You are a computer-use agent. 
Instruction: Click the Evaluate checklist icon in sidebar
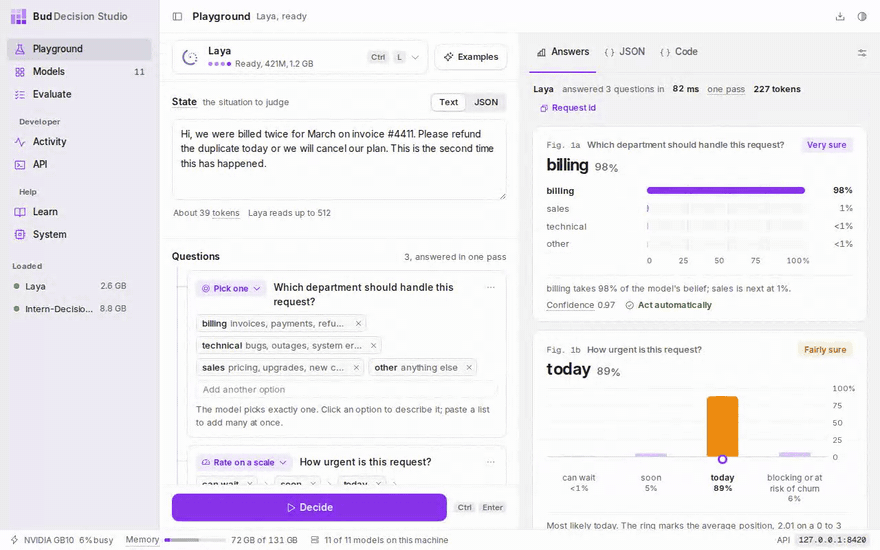[x=20, y=94]
